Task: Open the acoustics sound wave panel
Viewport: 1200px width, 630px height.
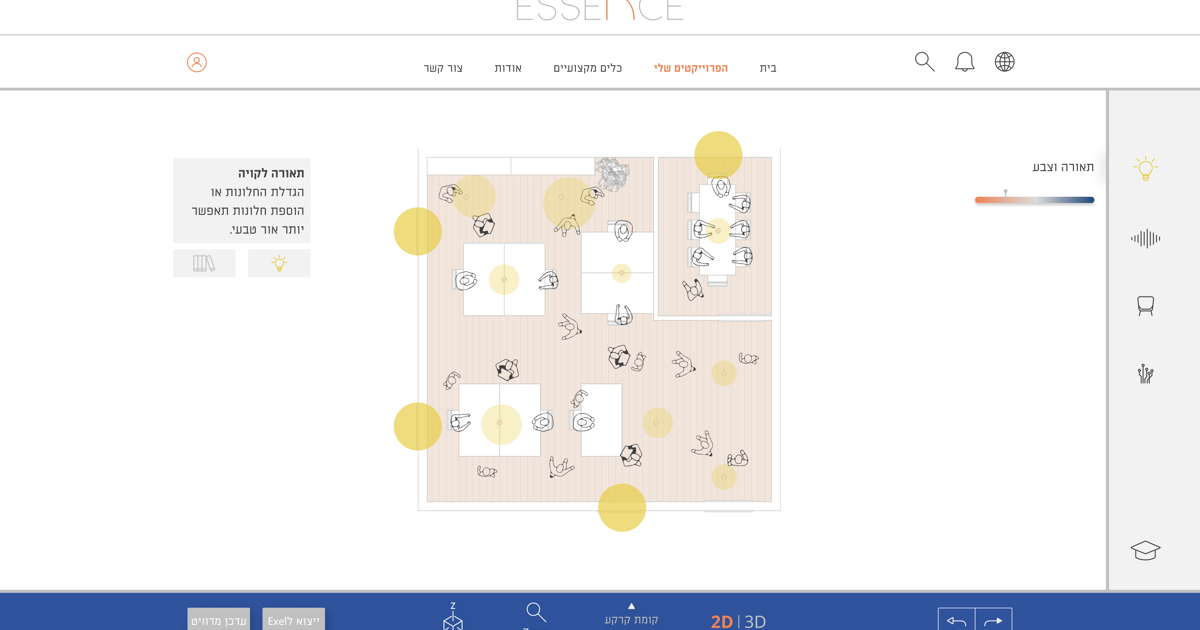Action: [x=1145, y=238]
